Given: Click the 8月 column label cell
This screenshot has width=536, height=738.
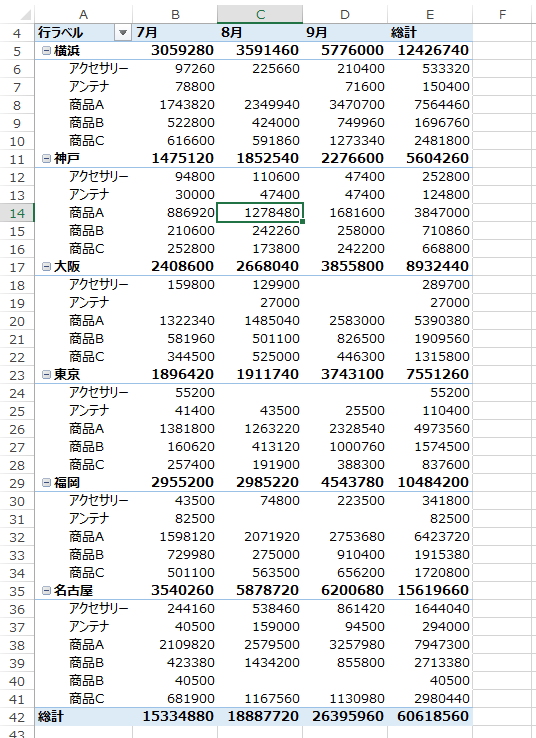Looking at the screenshot, I should (260, 32).
